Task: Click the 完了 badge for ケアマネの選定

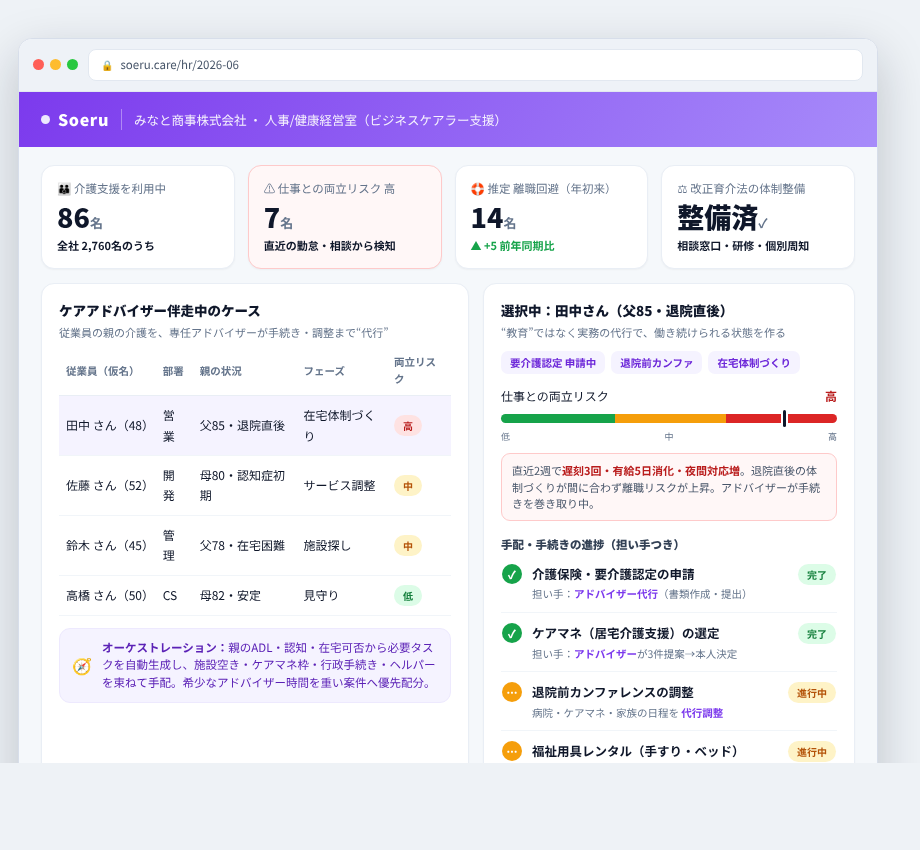Action: [x=816, y=634]
